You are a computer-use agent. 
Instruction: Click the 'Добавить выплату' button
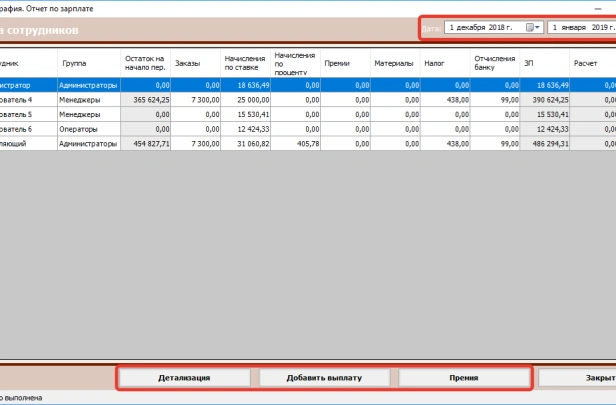point(324,378)
